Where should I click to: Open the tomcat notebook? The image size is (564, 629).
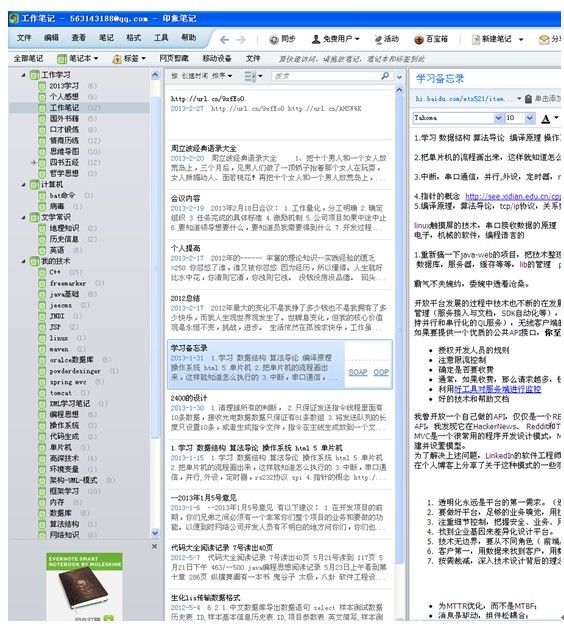tap(60, 393)
